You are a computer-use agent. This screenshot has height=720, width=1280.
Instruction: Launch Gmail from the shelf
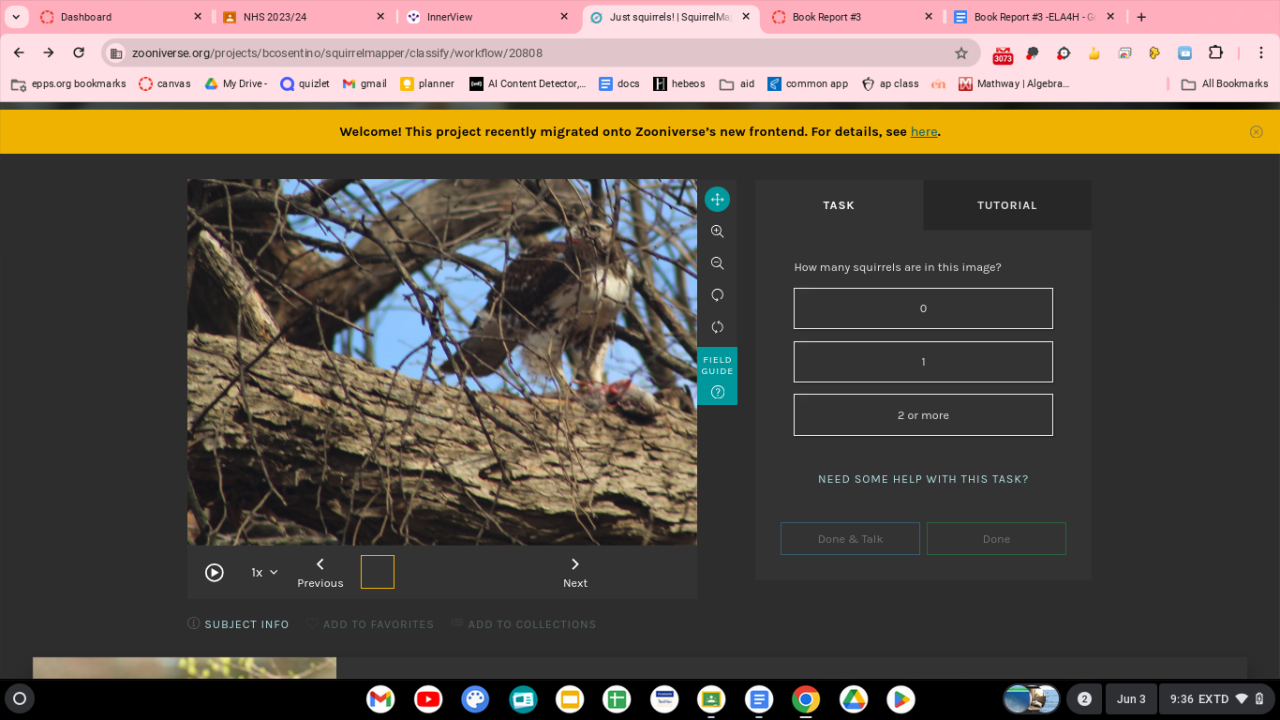380,699
